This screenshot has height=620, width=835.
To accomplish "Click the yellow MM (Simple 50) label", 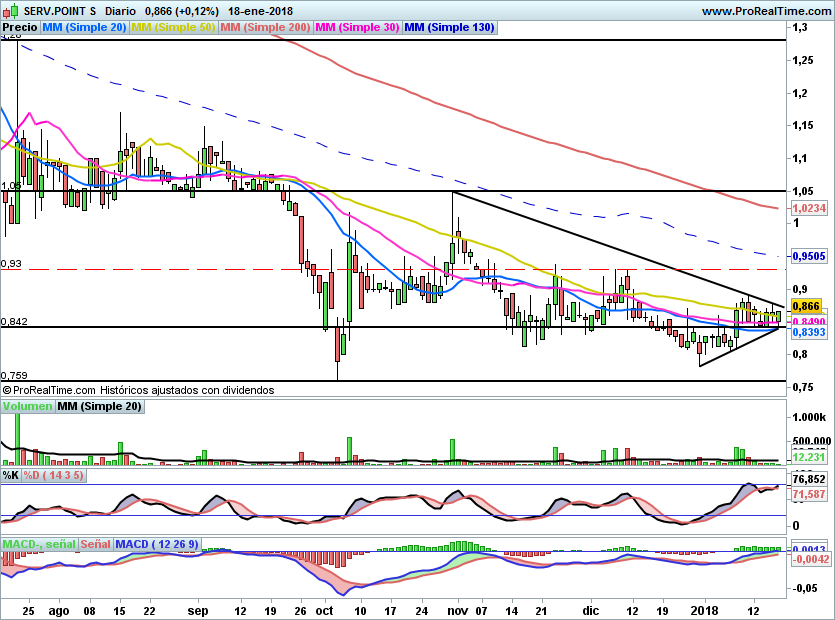I will click(172, 28).
